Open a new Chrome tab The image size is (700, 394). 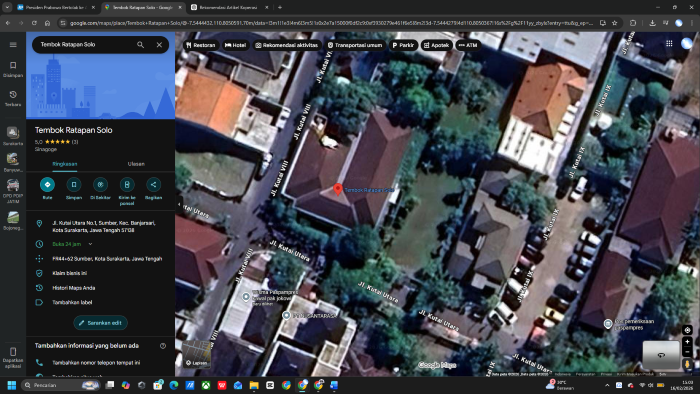point(280,8)
